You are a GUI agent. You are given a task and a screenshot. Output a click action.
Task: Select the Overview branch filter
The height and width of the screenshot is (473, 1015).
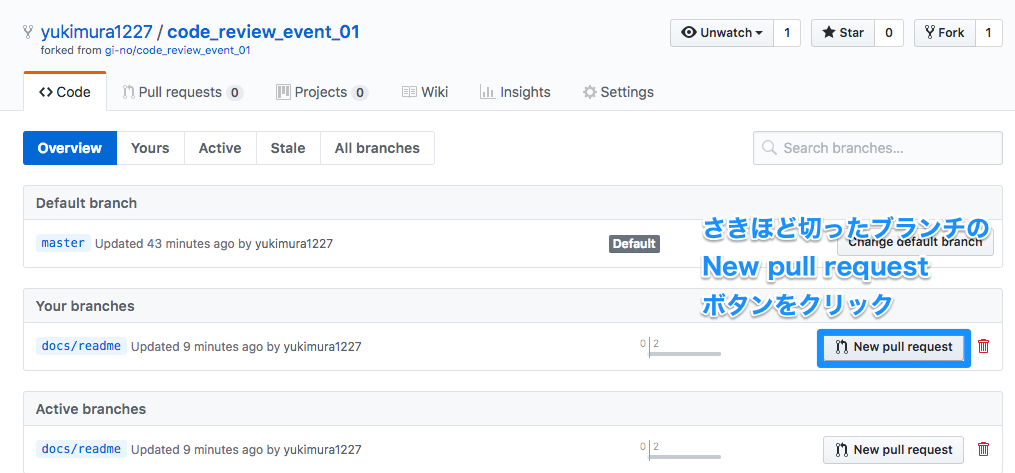(70, 148)
